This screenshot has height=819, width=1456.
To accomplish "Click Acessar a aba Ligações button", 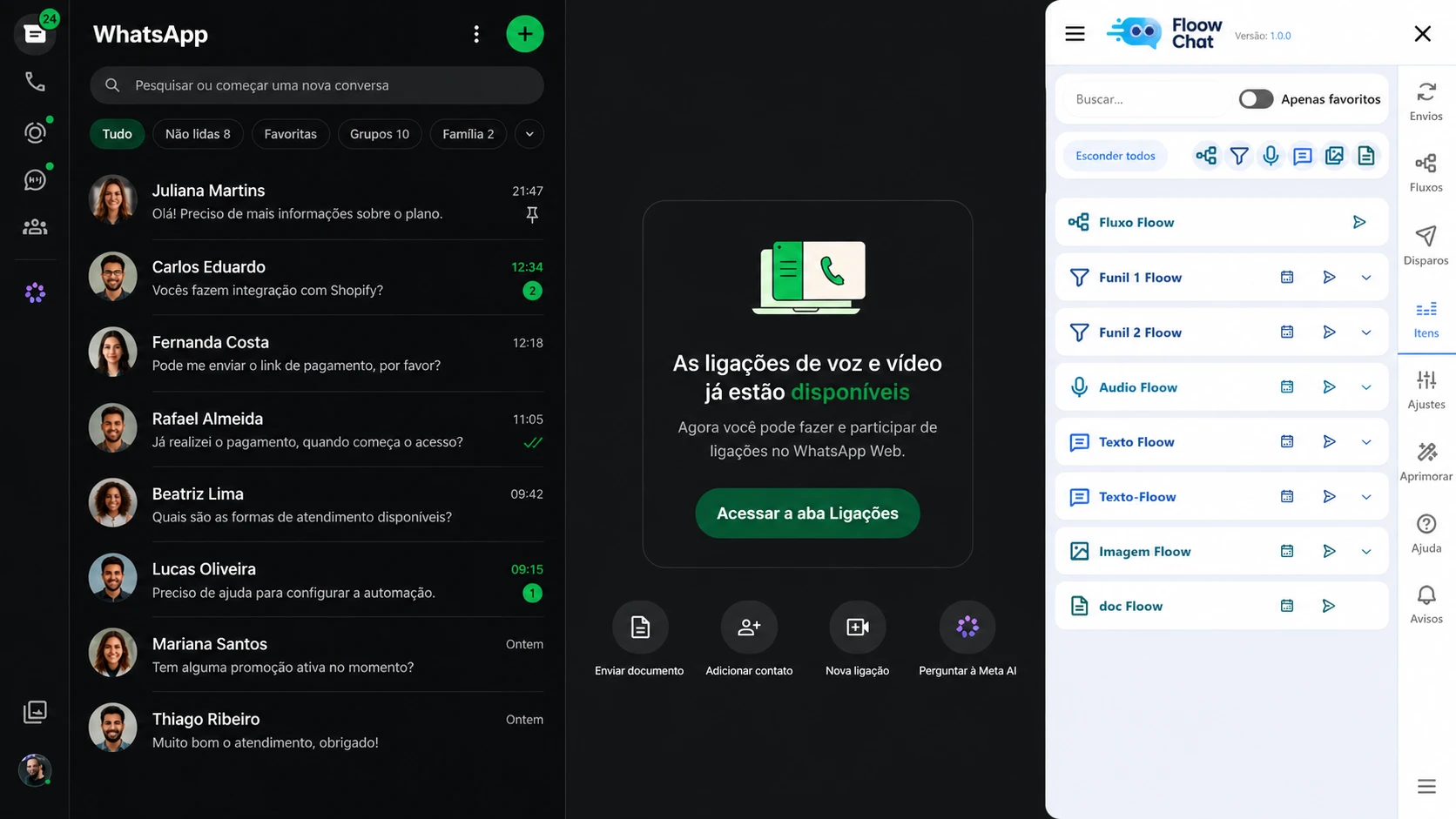I will 807,514.
